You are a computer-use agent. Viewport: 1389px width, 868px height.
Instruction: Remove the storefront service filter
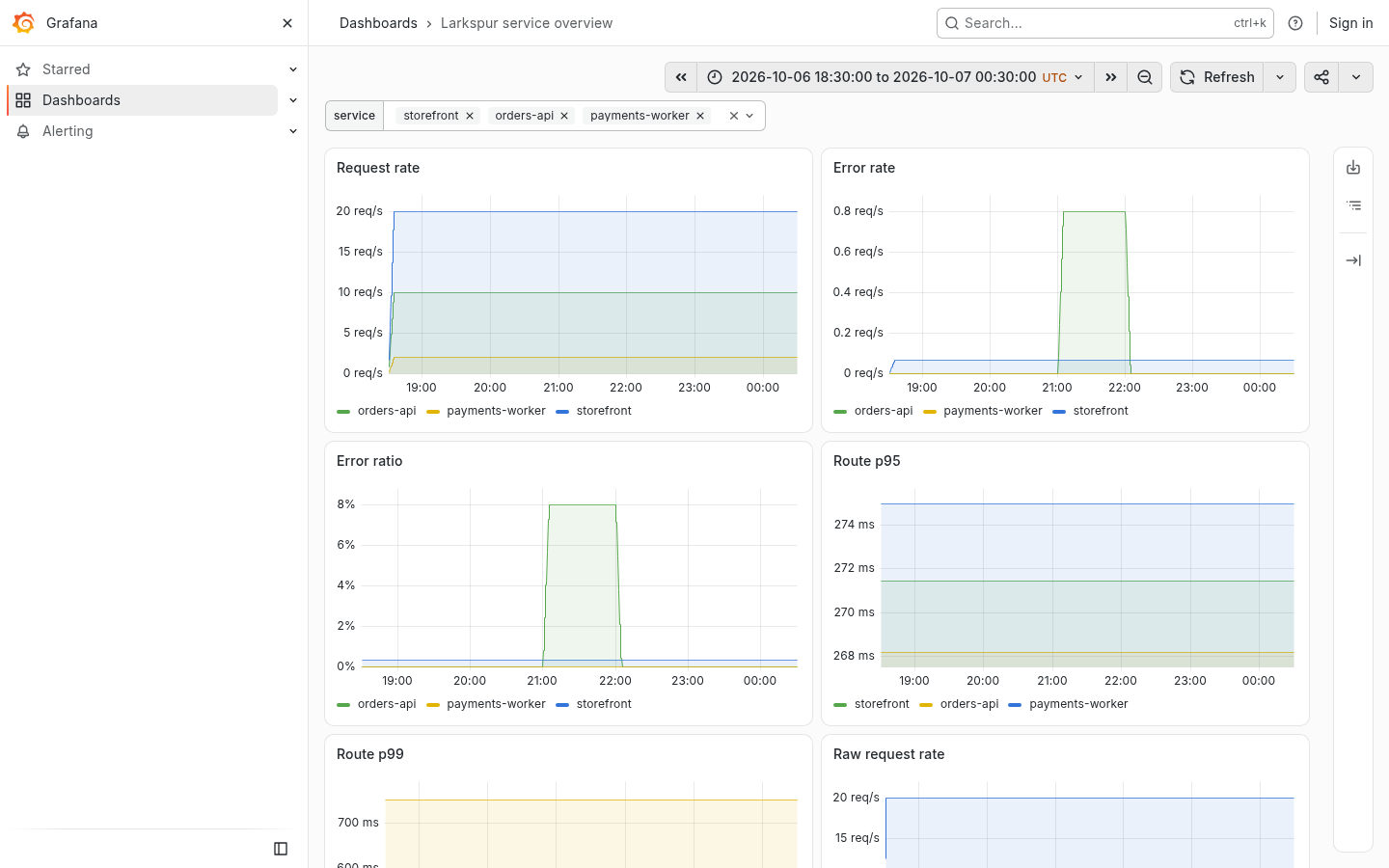point(470,116)
